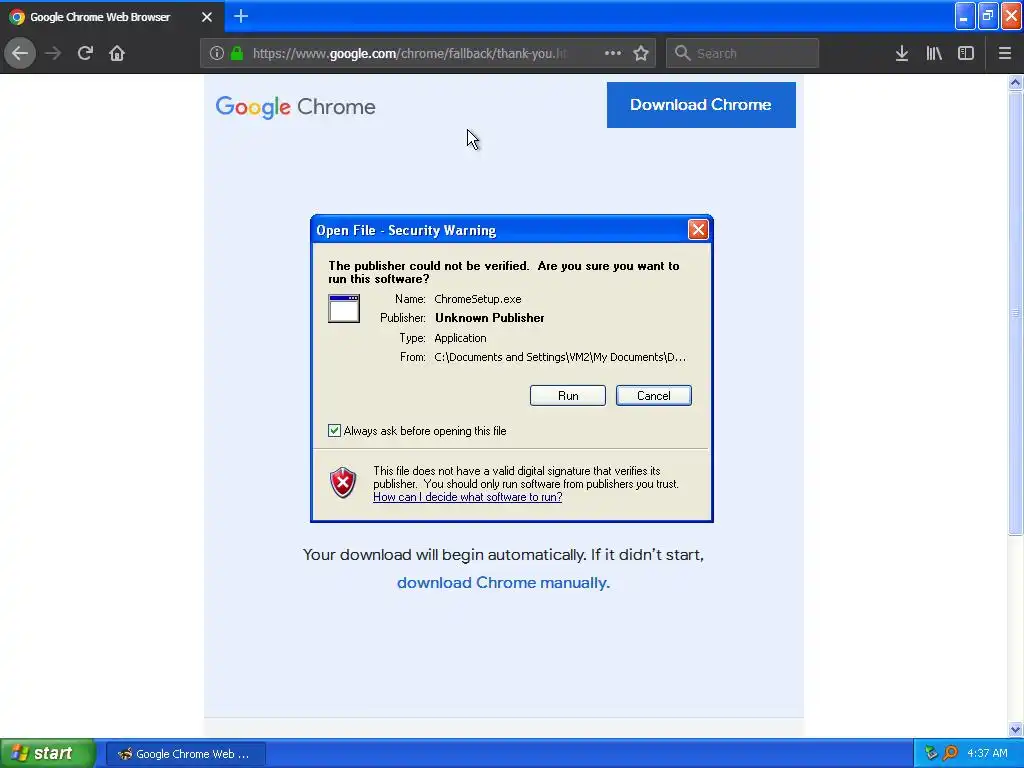Click the red shield warning icon
This screenshot has height=768, width=1024.
pos(343,483)
